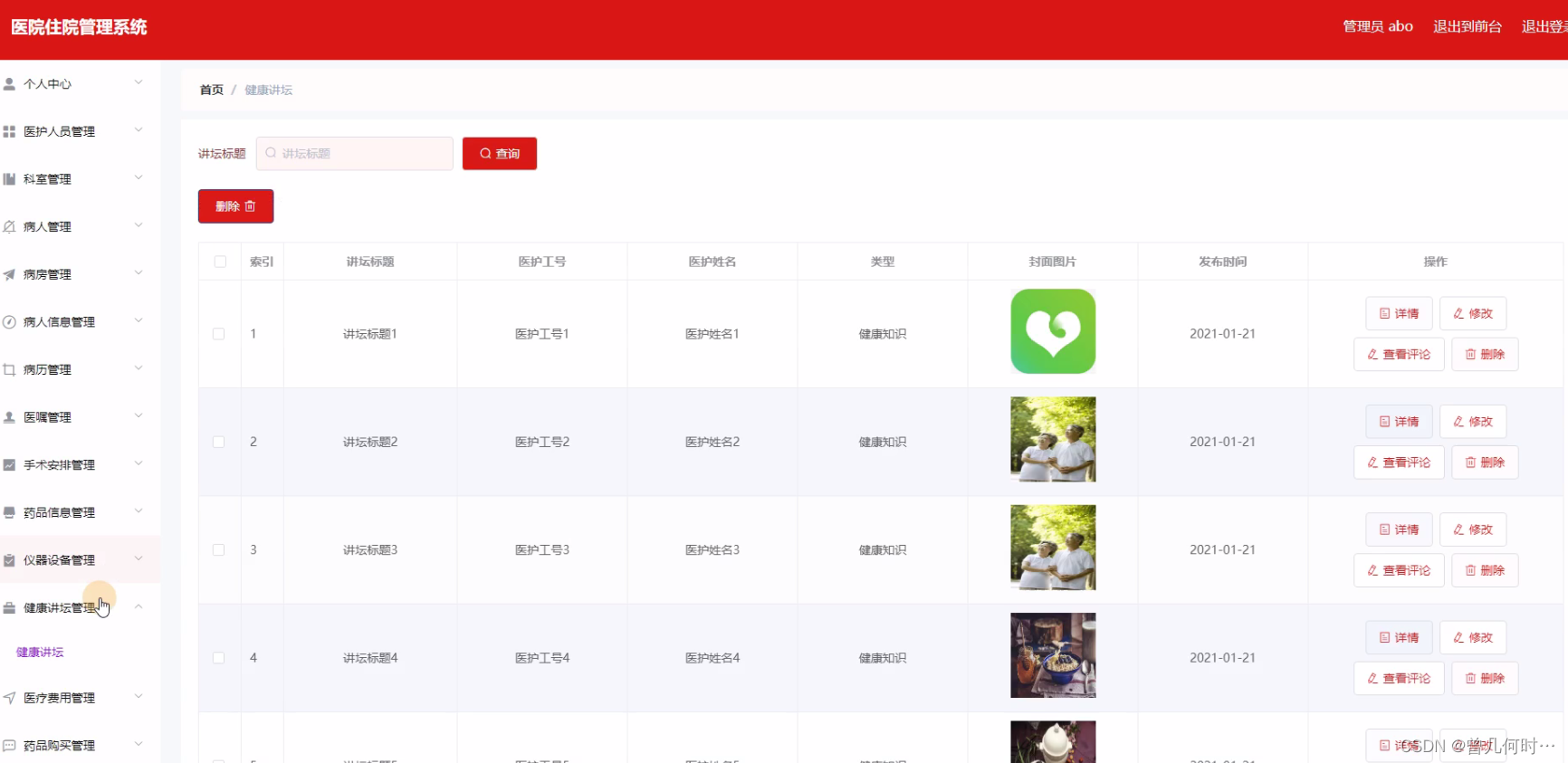Open the 仪器设备管理 menu

pos(81,560)
